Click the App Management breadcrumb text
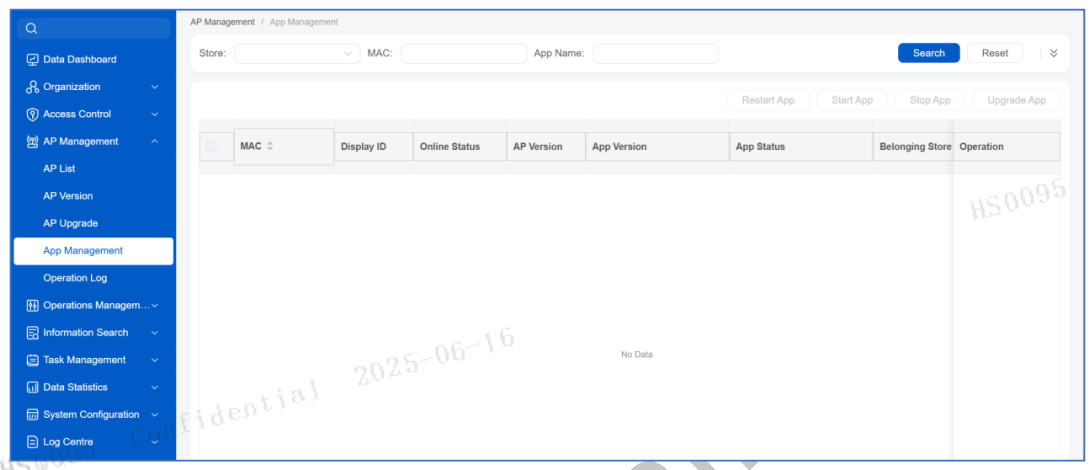Viewport: 1091px width, 470px height. click(304, 22)
